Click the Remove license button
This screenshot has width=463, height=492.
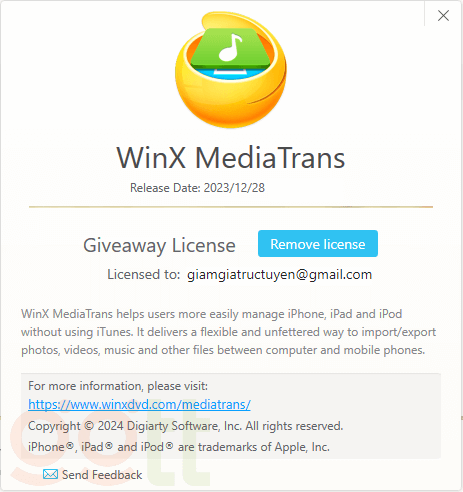coord(318,244)
